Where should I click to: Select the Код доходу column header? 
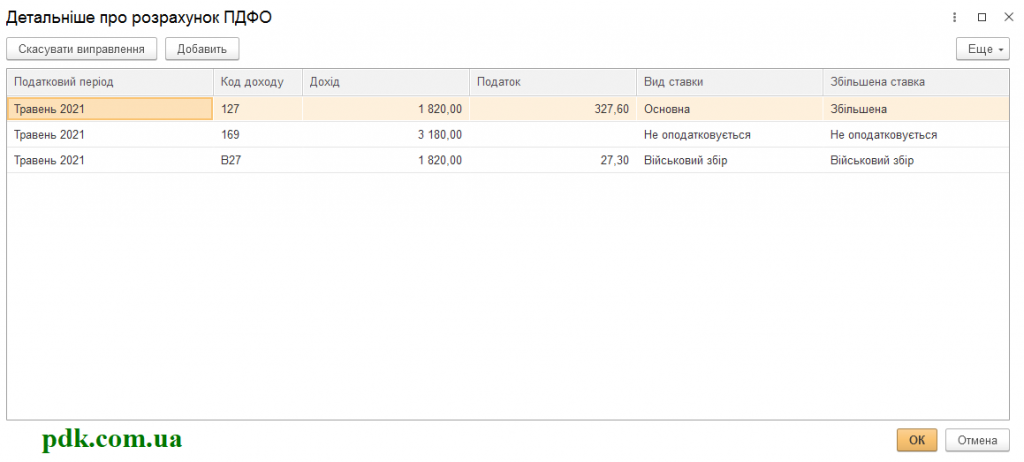(258, 82)
